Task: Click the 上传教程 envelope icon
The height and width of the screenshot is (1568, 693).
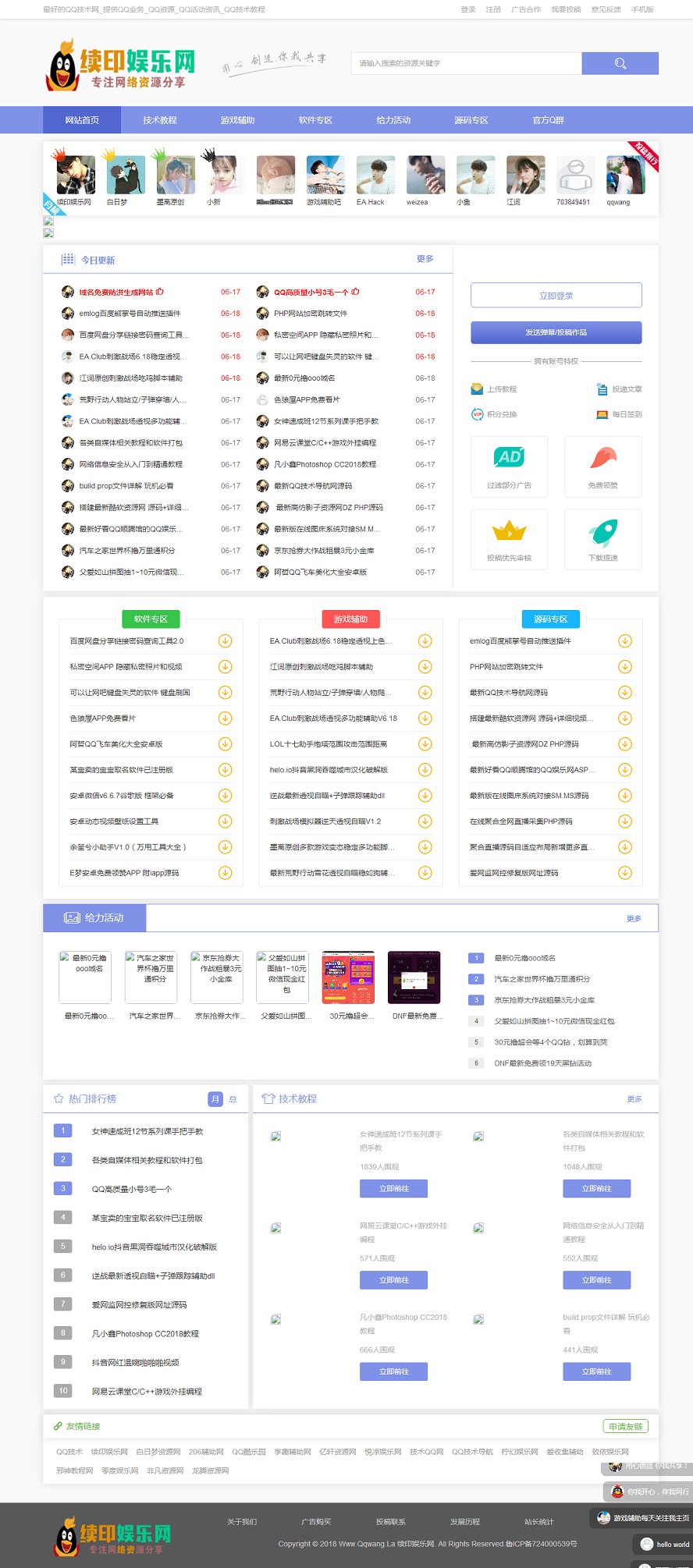Action: click(477, 389)
